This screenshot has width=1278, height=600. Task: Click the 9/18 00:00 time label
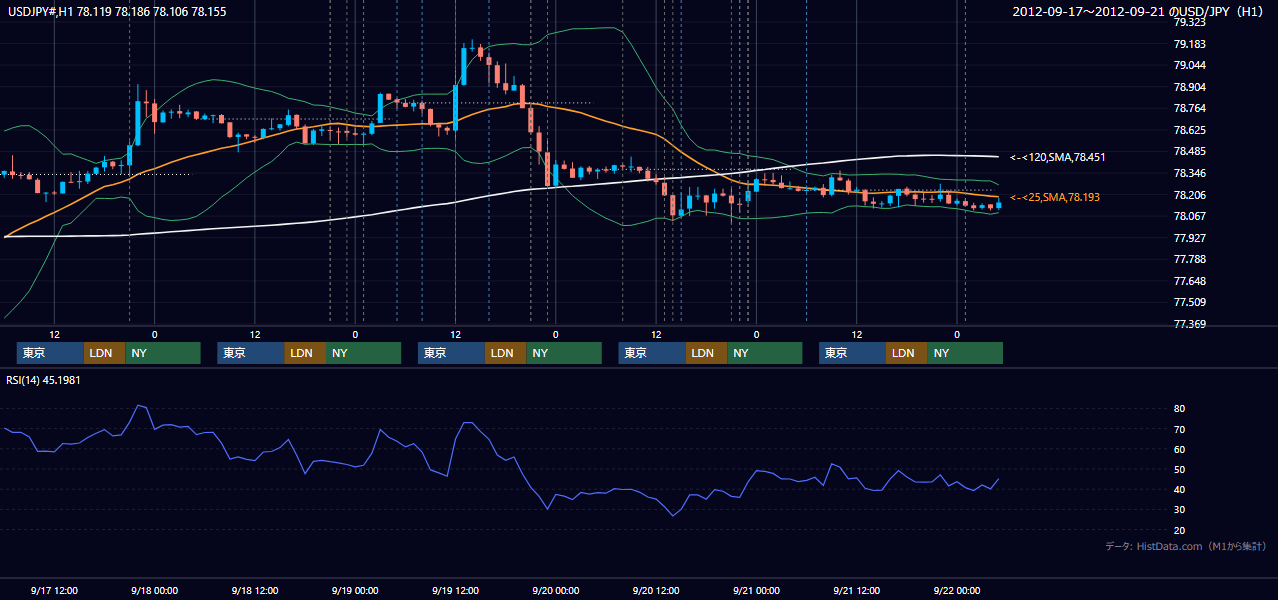(x=155, y=590)
